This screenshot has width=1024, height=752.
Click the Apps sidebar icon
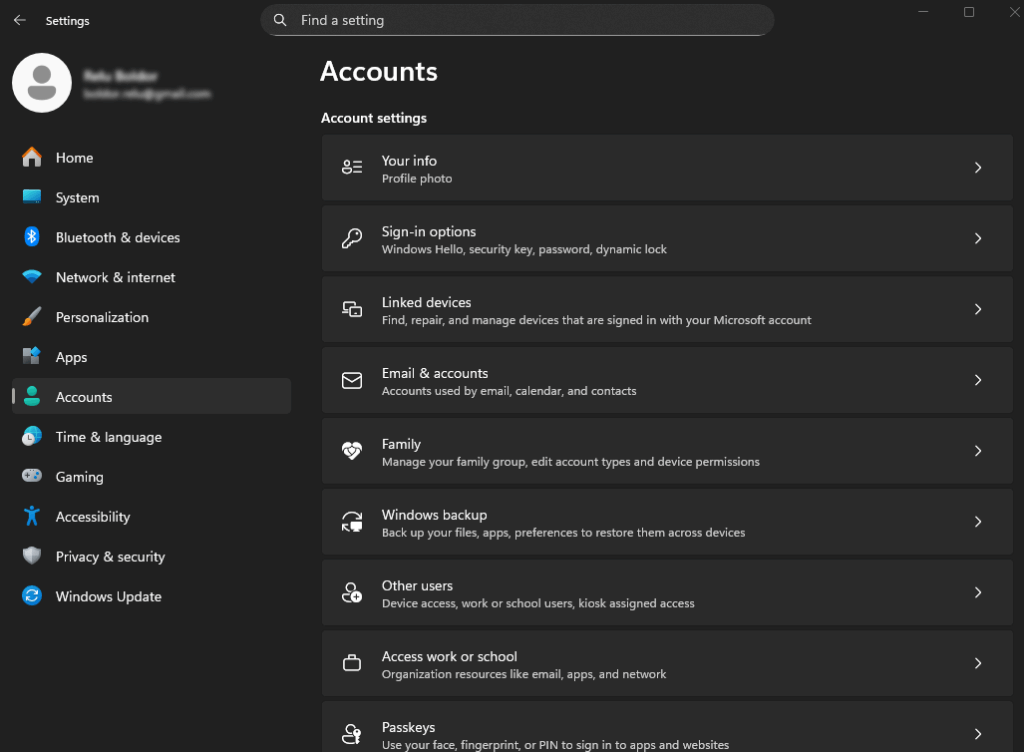31,356
